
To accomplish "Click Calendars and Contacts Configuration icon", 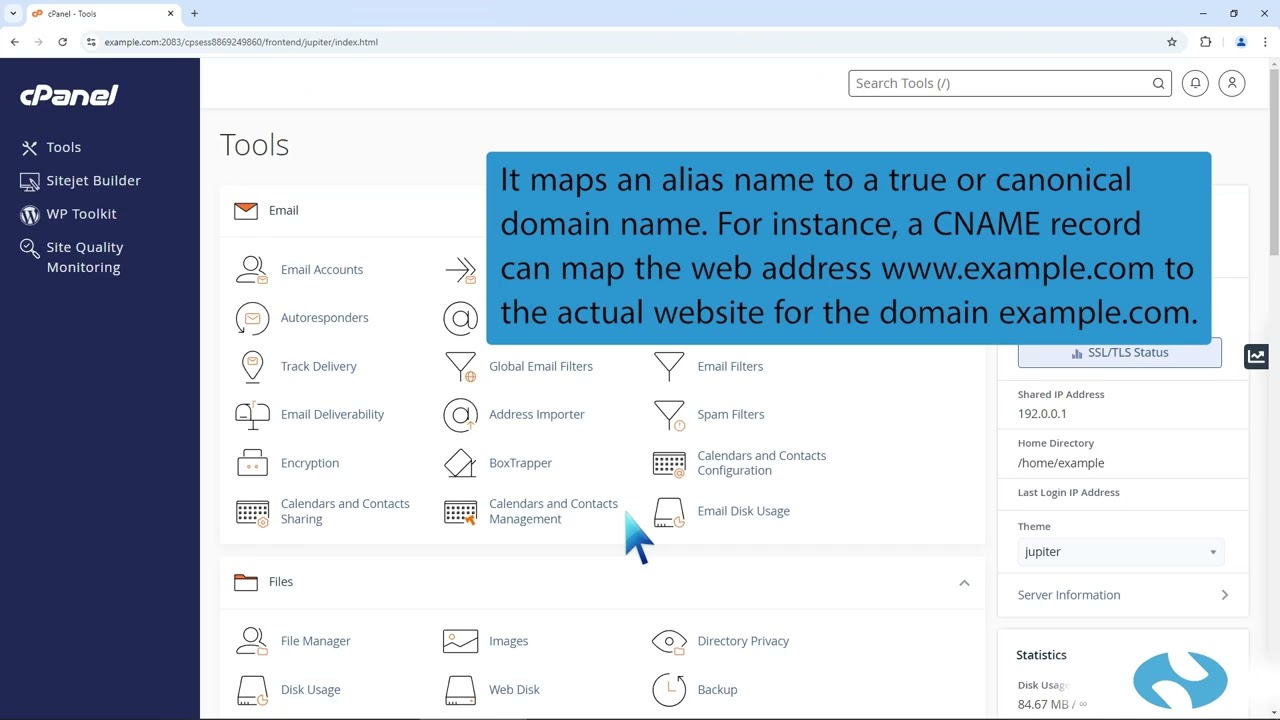I will tap(669, 463).
